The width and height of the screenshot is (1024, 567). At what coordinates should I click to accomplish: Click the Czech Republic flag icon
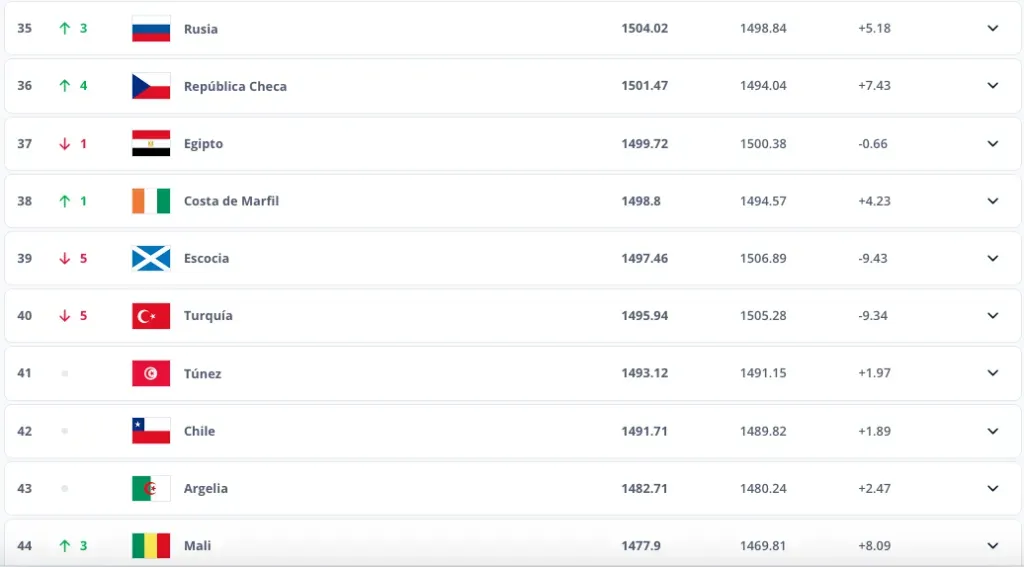pos(151,86)
